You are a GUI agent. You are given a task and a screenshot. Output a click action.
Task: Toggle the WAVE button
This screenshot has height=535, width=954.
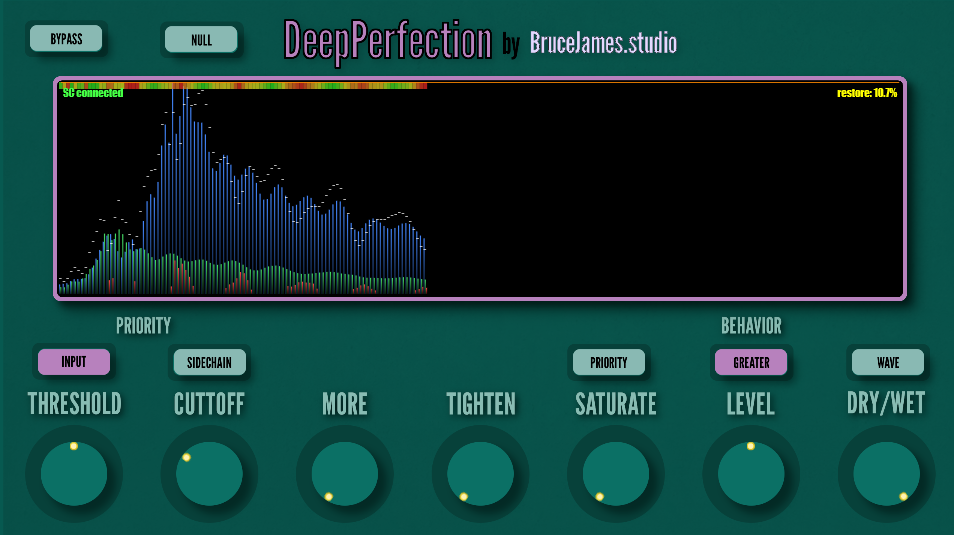(x=888, y=363)
